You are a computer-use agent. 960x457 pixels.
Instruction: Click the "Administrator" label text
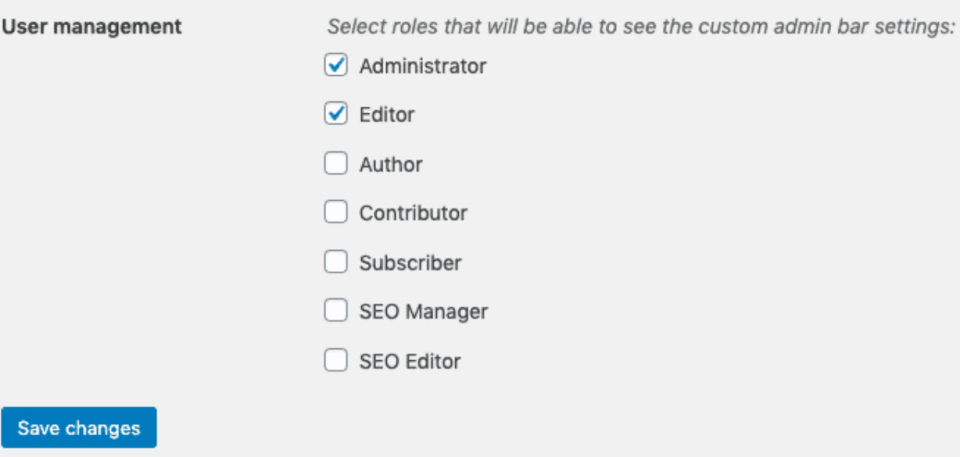tap(422, 67)
